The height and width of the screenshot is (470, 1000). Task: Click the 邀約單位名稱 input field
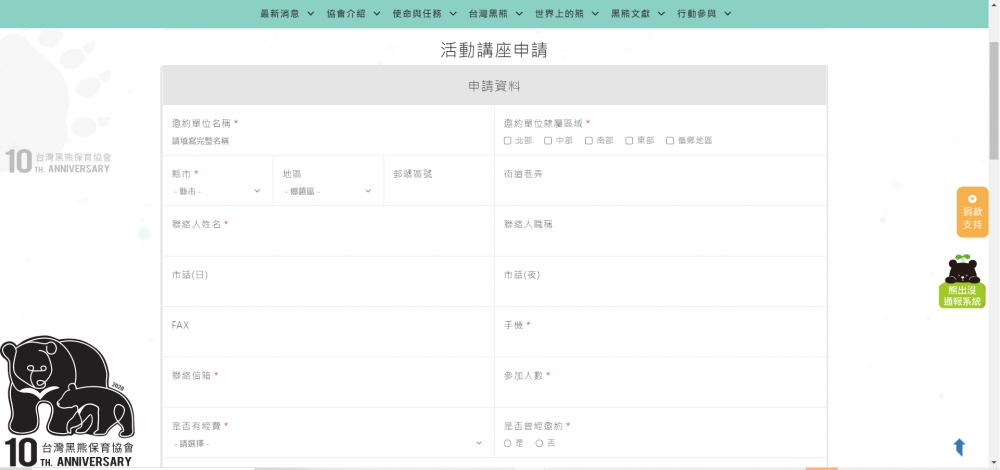point(328,142)
